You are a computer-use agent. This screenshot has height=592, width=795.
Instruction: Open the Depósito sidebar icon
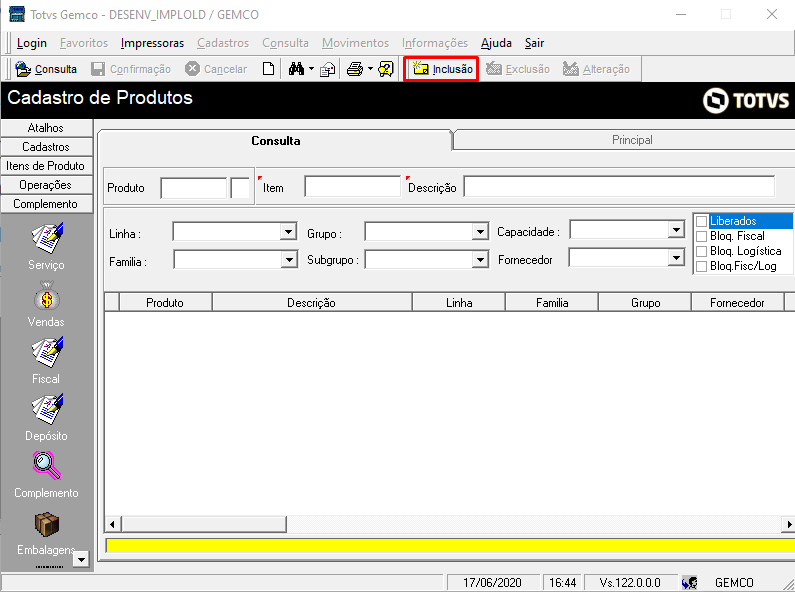47,409
